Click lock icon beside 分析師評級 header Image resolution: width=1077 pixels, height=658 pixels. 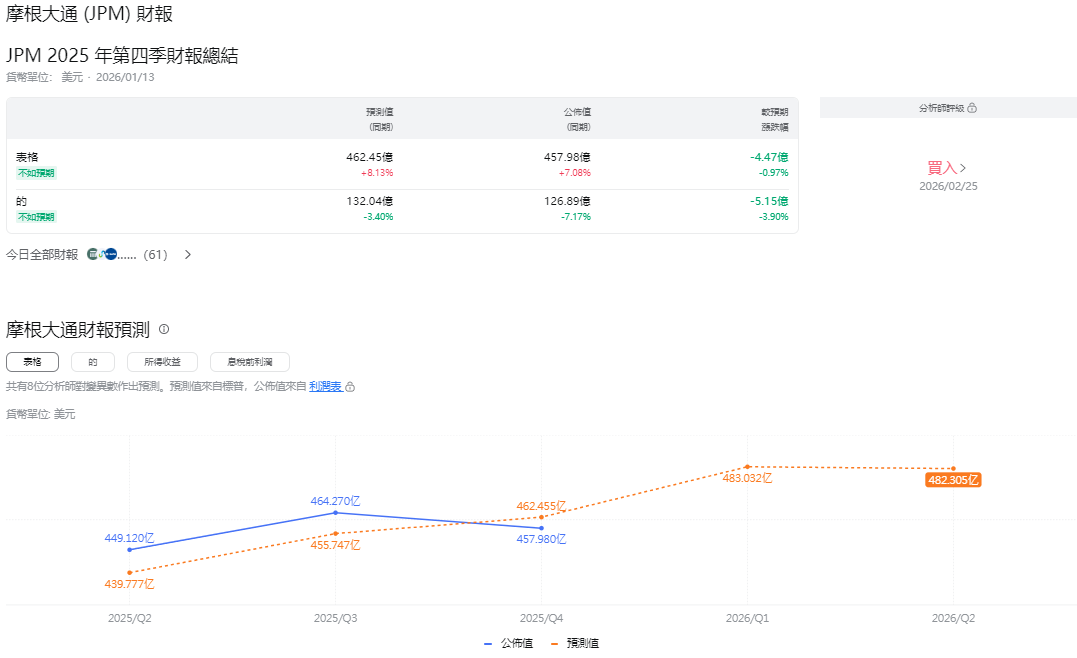pyautogui.click(x=972, y=108)
